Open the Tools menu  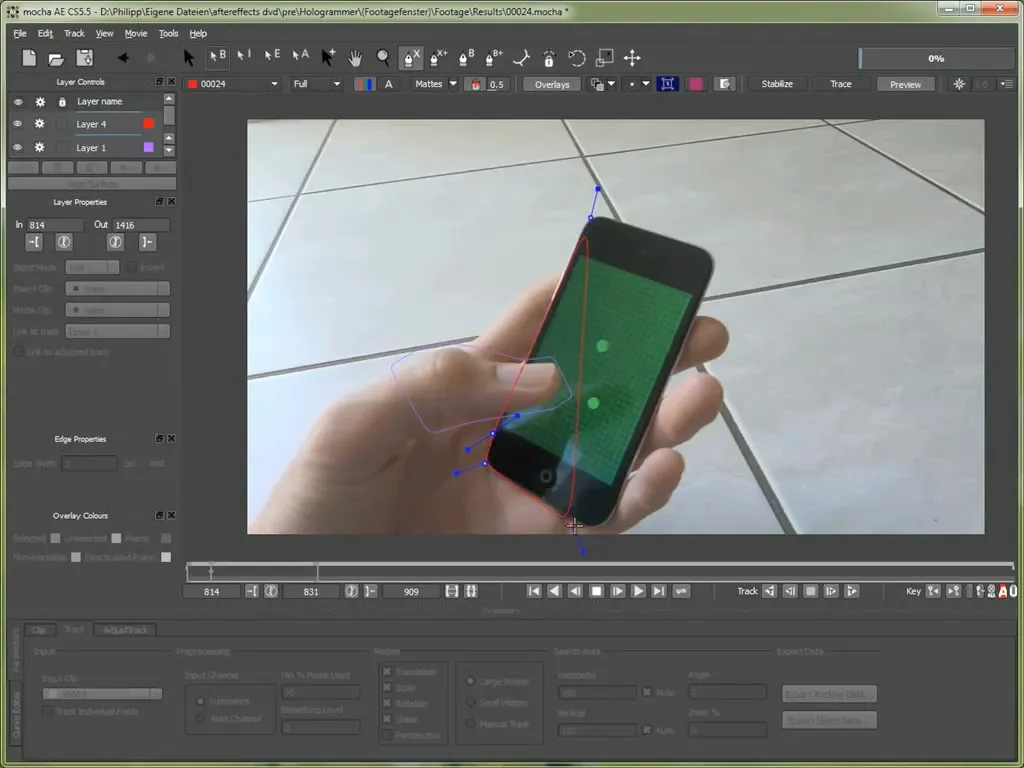(168, 33)
